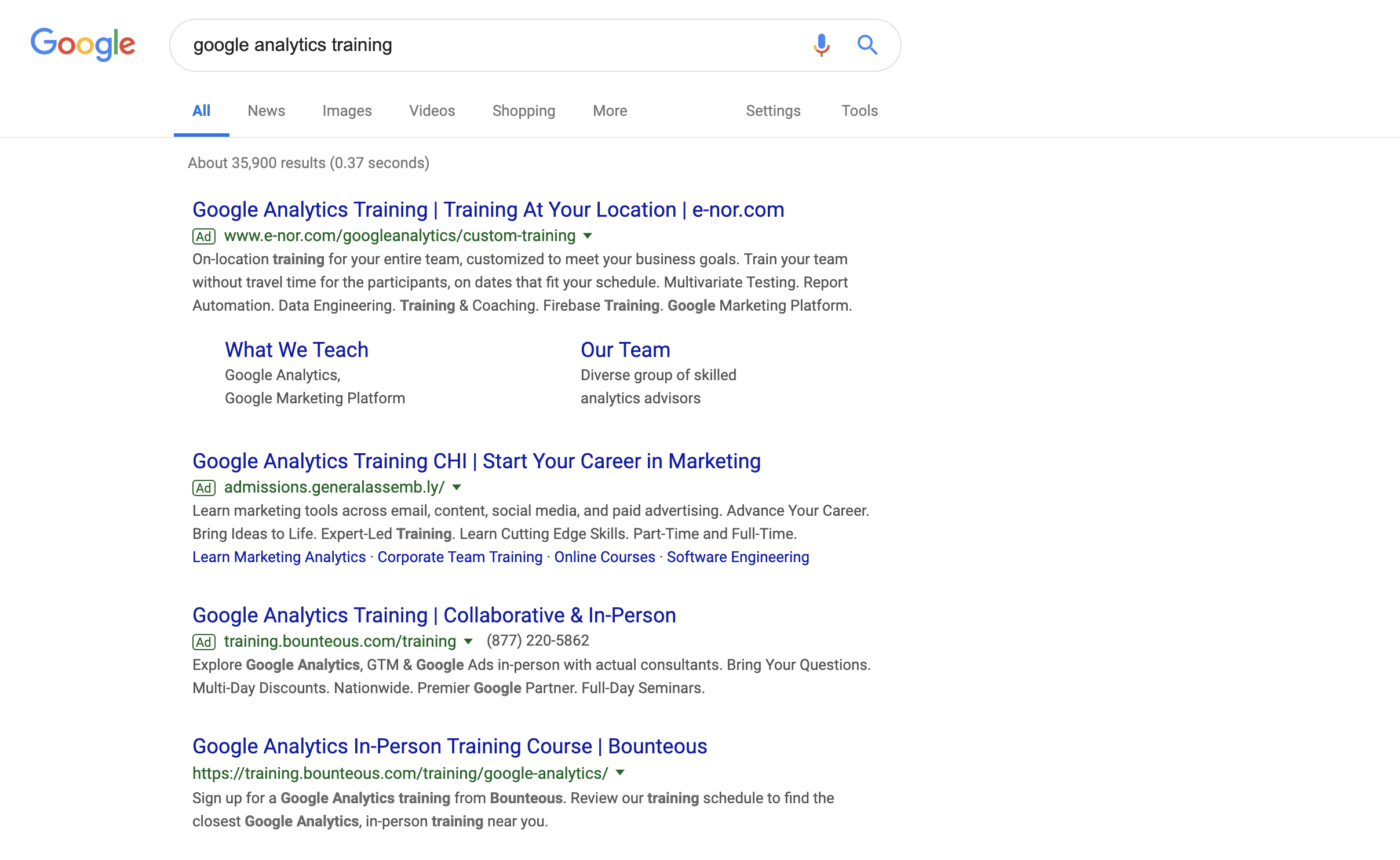Click the Ad badge beside admissions.generalassemb.ly
The width and height of the screenshot is (1400, 860).
pyautogui.click(x=204, y=488)
